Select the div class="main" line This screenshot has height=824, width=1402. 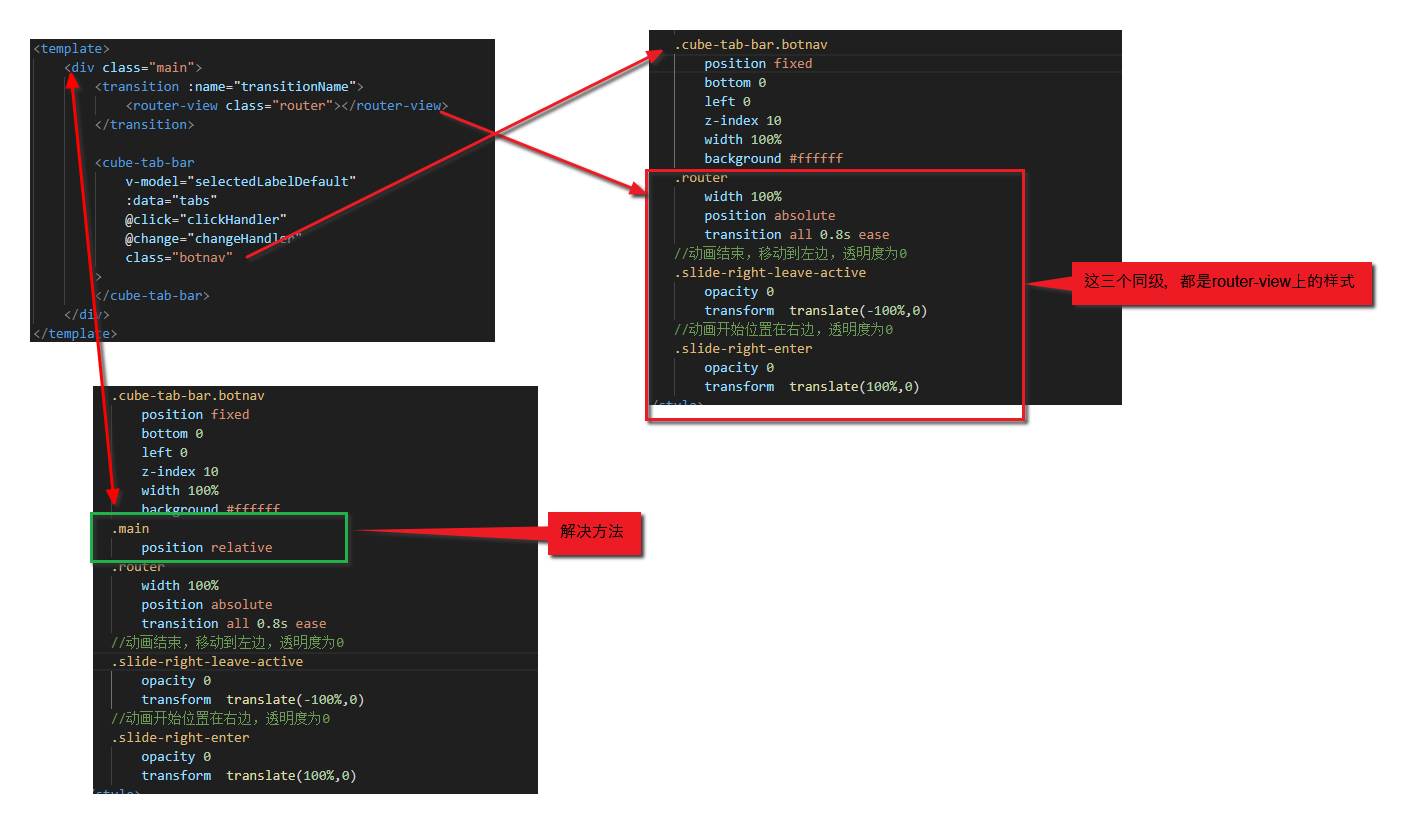tap(133, 67)
